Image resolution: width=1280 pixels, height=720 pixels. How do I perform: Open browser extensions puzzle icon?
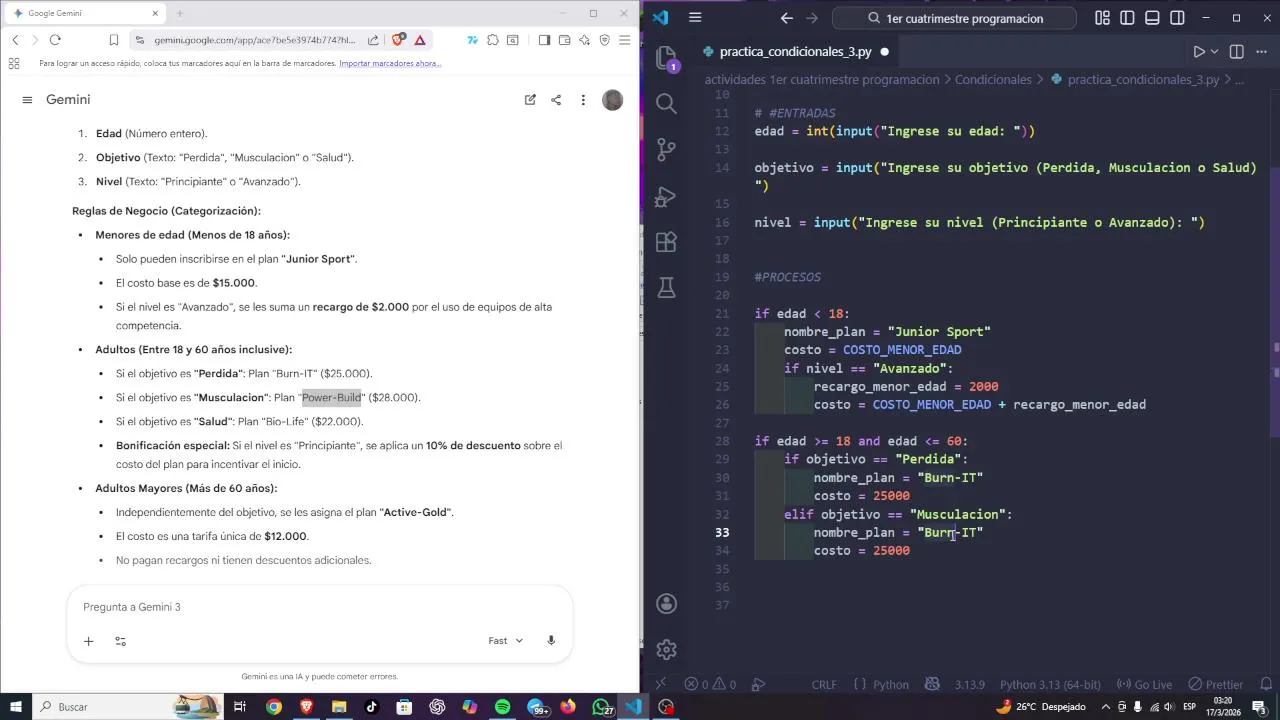click(x=493, y=40)
